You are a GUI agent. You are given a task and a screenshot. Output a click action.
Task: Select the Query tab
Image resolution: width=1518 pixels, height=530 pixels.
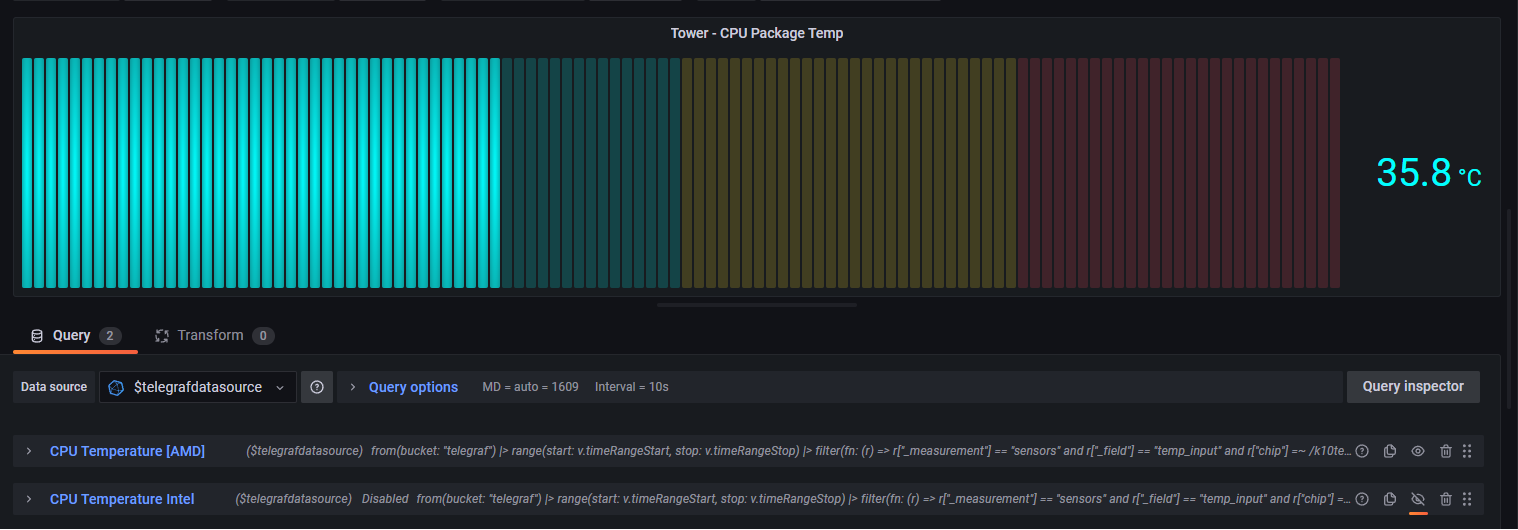coord(71,336)
